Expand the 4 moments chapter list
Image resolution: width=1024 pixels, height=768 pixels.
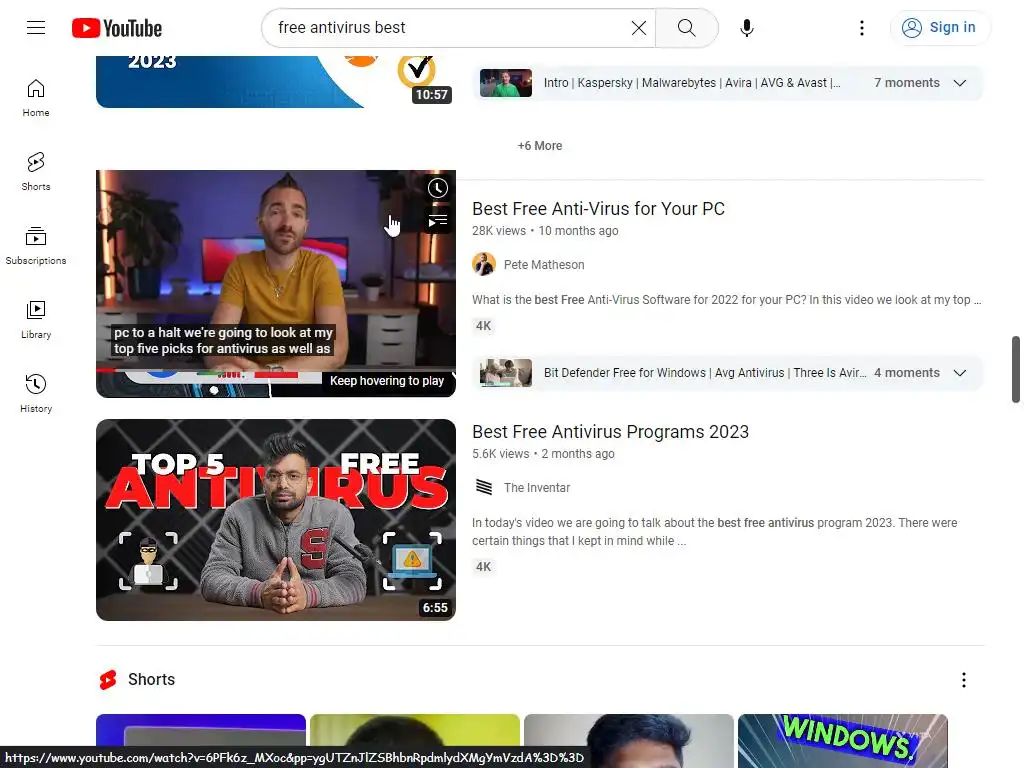point(959,373)
